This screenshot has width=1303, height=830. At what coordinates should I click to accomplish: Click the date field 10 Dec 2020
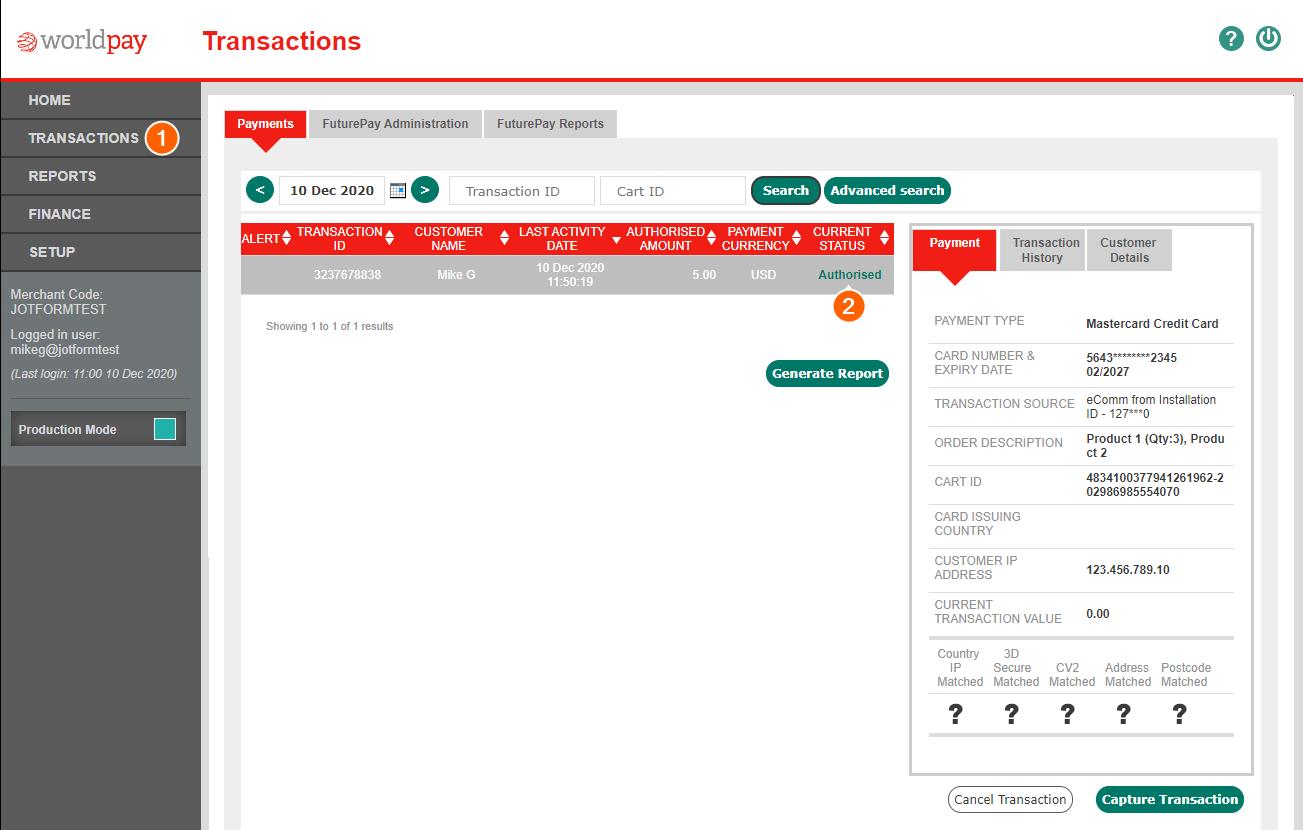[x=332, y=190]
